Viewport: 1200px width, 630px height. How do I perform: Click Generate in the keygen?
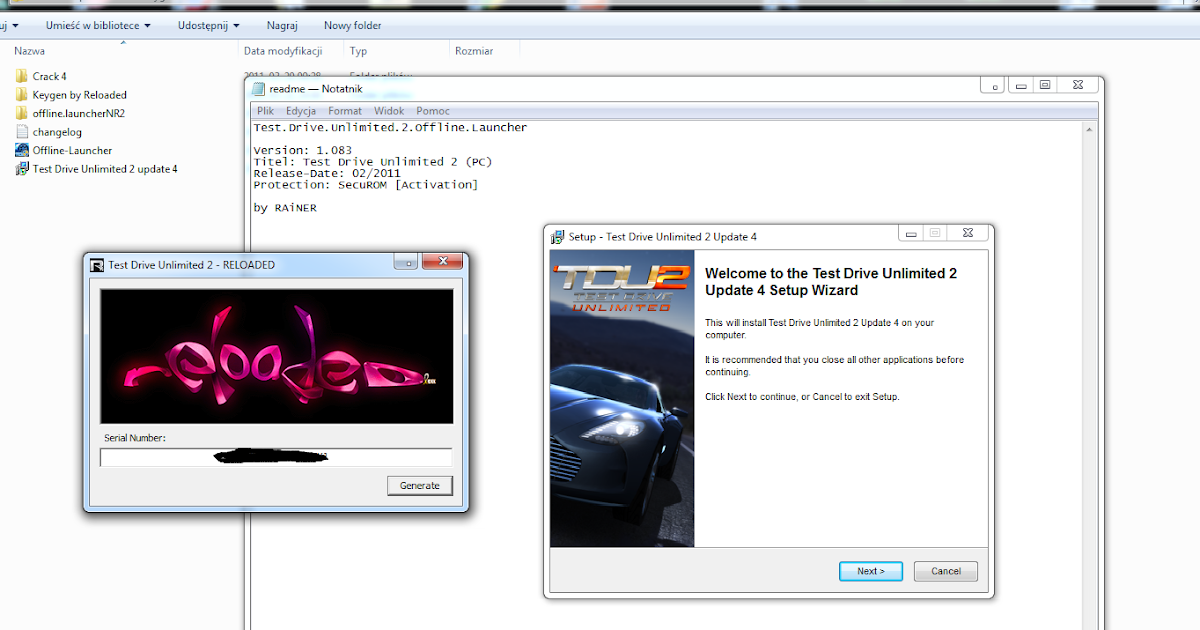tap(419, 485)
